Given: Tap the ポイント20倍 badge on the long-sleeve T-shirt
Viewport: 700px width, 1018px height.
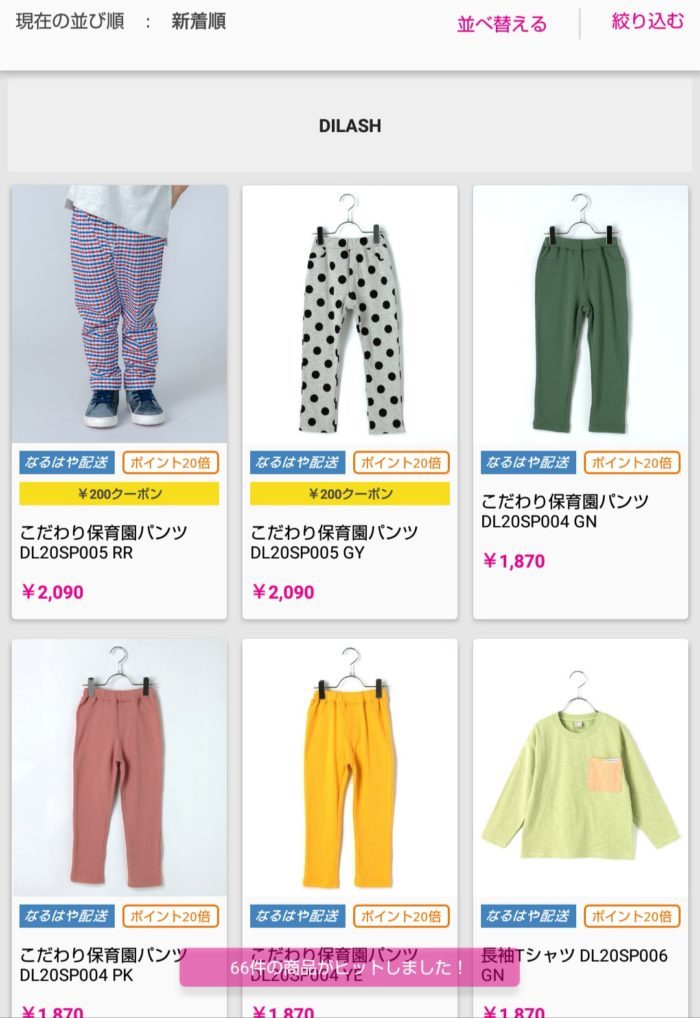Looking at the screenshot, I should click(x=632, y=916).
